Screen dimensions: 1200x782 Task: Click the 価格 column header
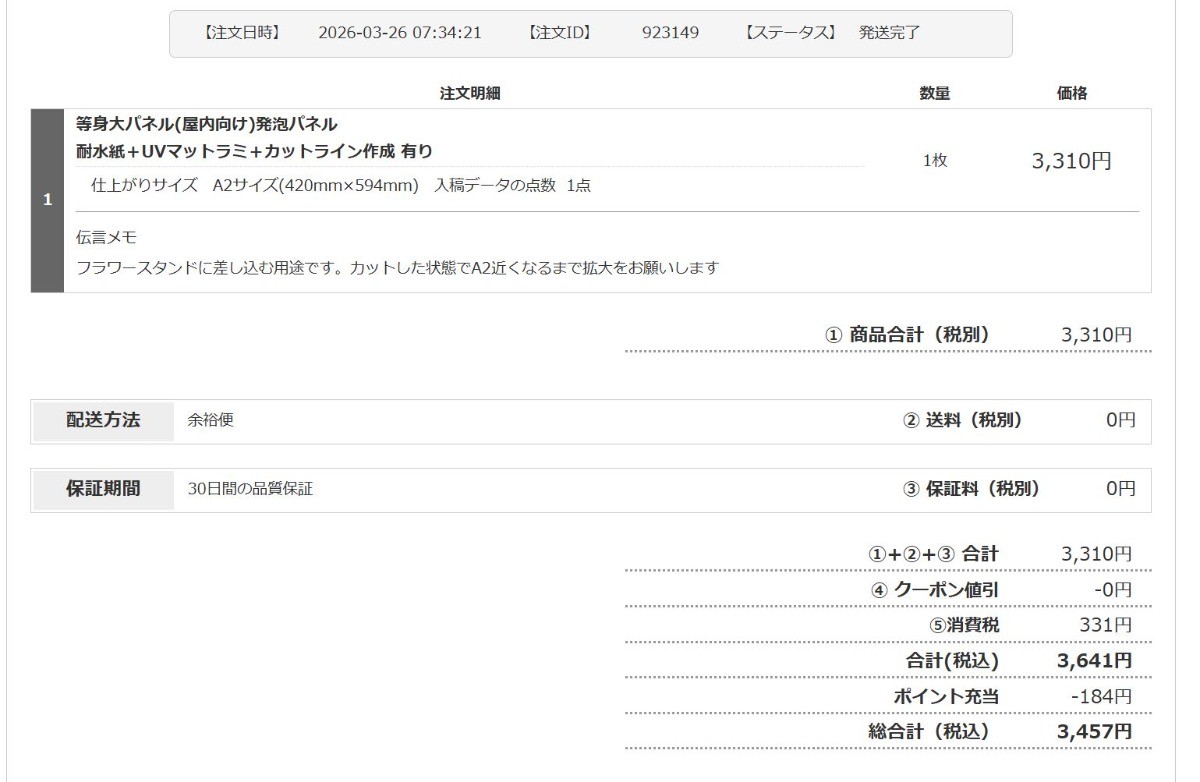pos(1072,93)
